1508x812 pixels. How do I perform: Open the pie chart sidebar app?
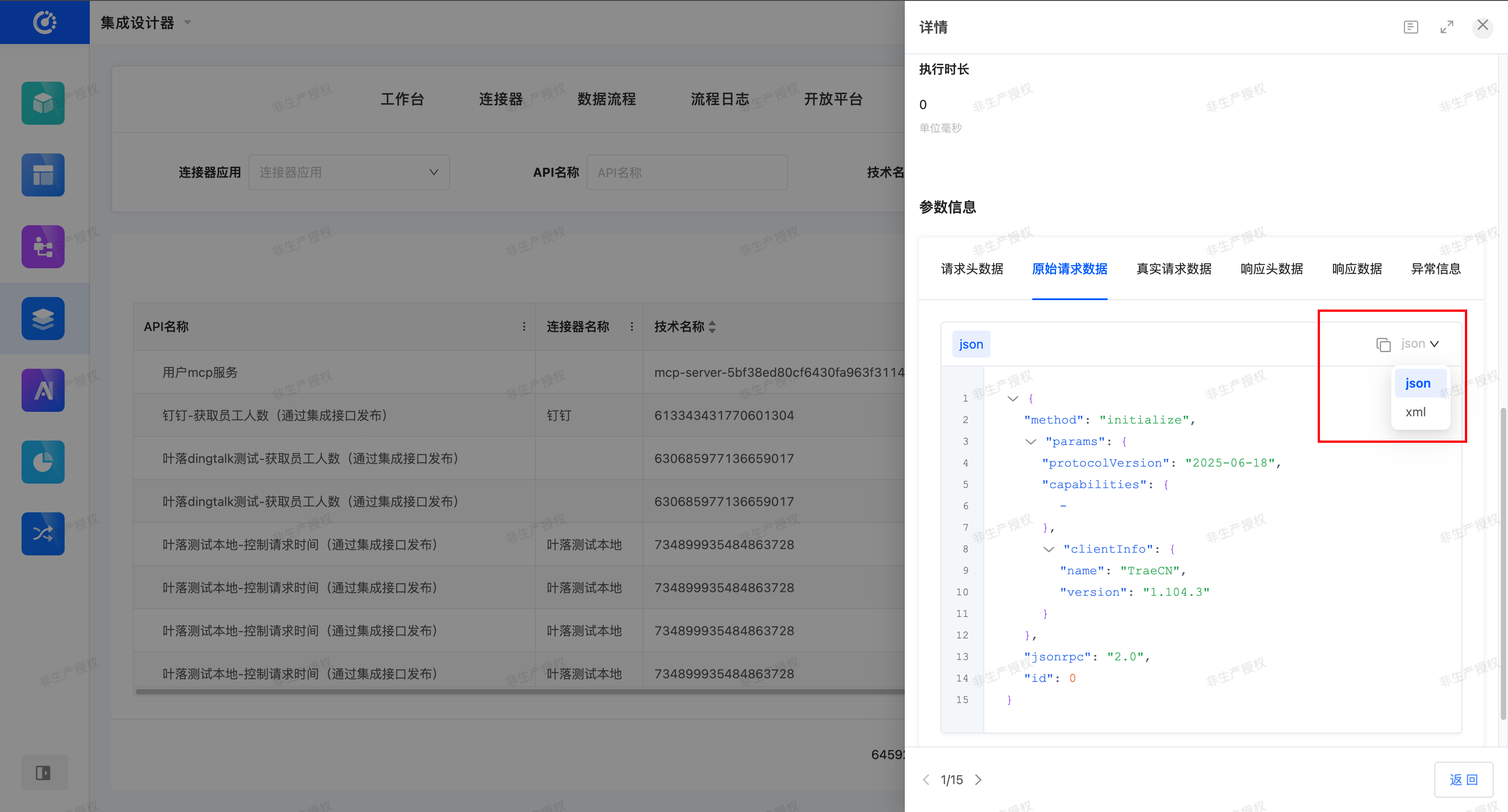44,462
